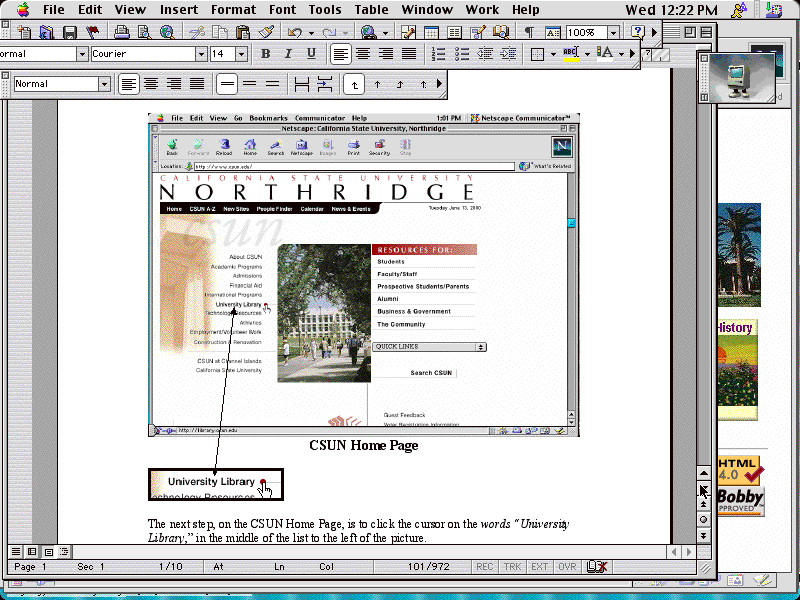Click the HTML 4.0 badge in background window
This screenshot has height=600, width=800.
pos(739,470)
